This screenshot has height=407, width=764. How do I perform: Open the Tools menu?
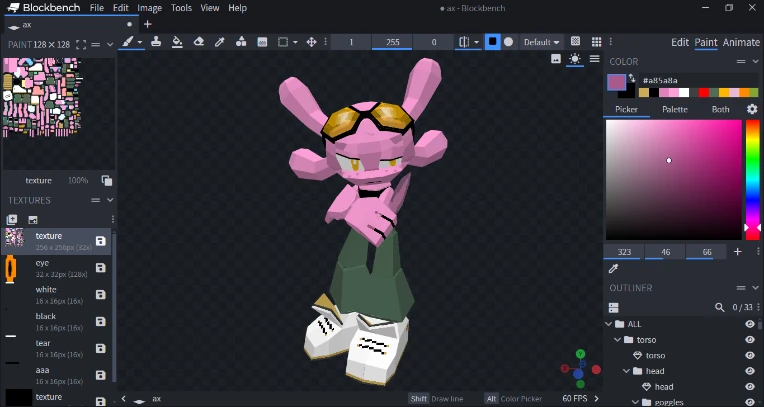181,8
